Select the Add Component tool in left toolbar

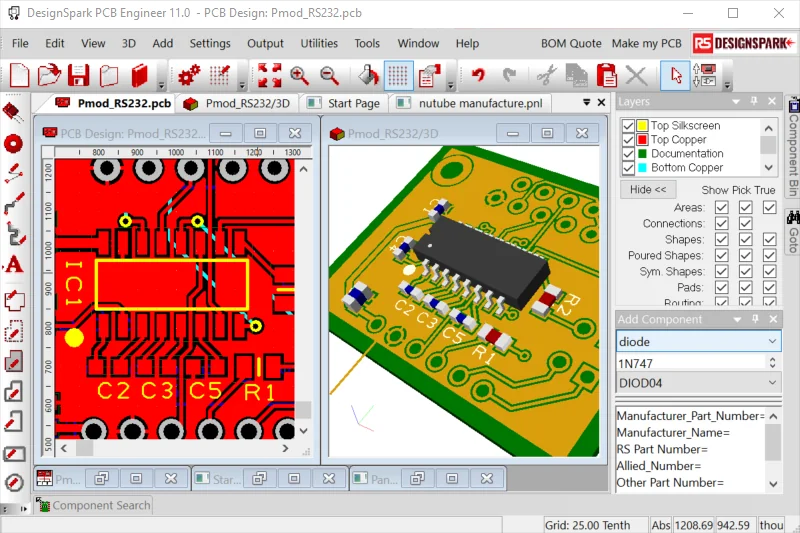click(x=14, y=113)
